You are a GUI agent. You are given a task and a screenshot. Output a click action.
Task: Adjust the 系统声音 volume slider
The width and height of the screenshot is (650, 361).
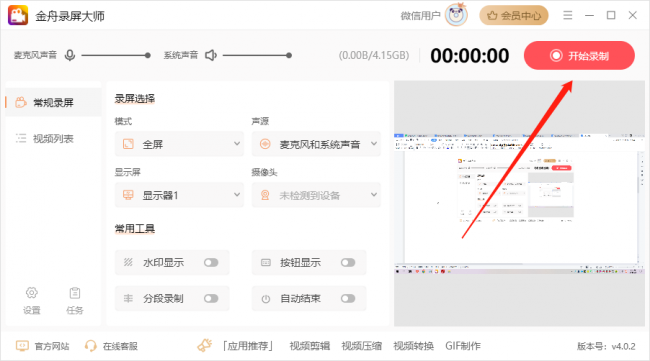tap(257, 55)
